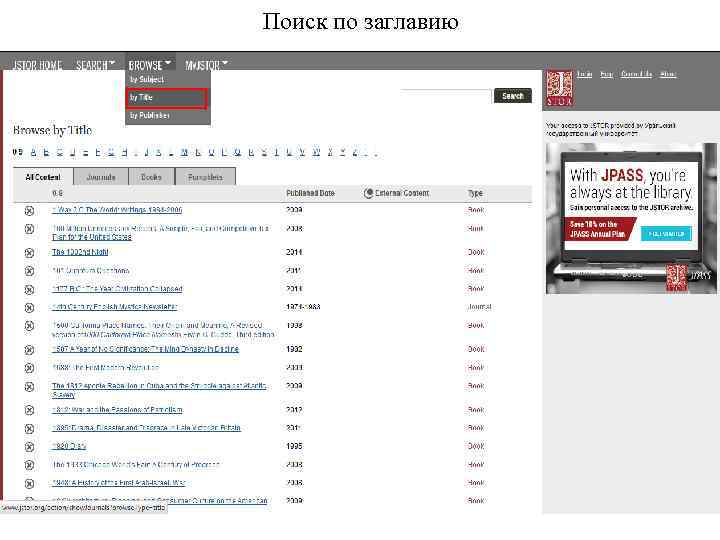Jump to titles starting with B
The image size is (720, 540).
[x=46, y=152]
